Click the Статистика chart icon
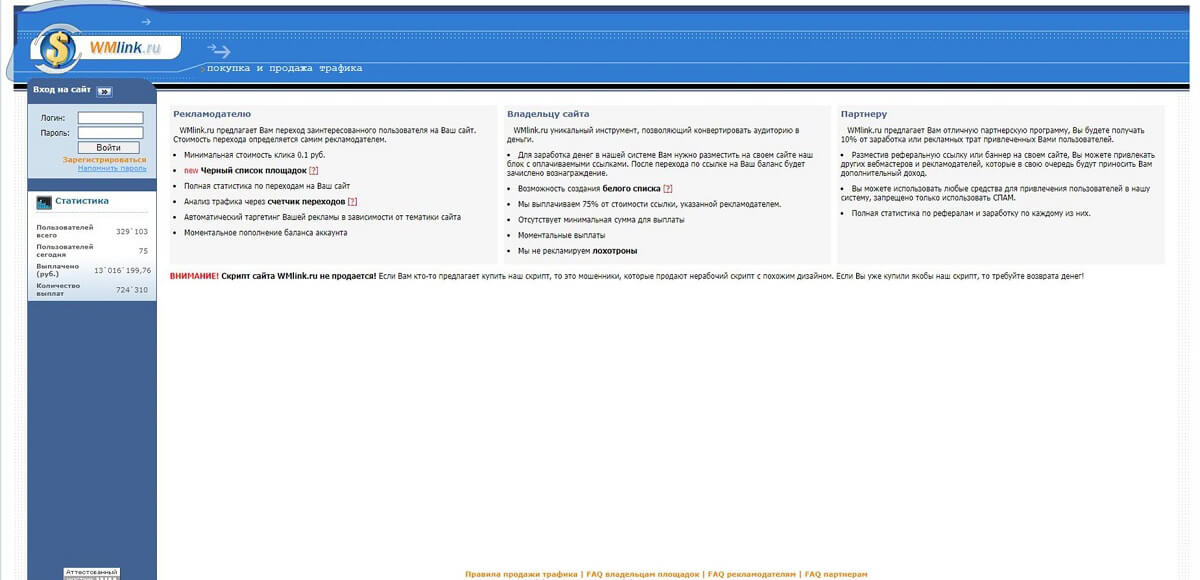 44,202
